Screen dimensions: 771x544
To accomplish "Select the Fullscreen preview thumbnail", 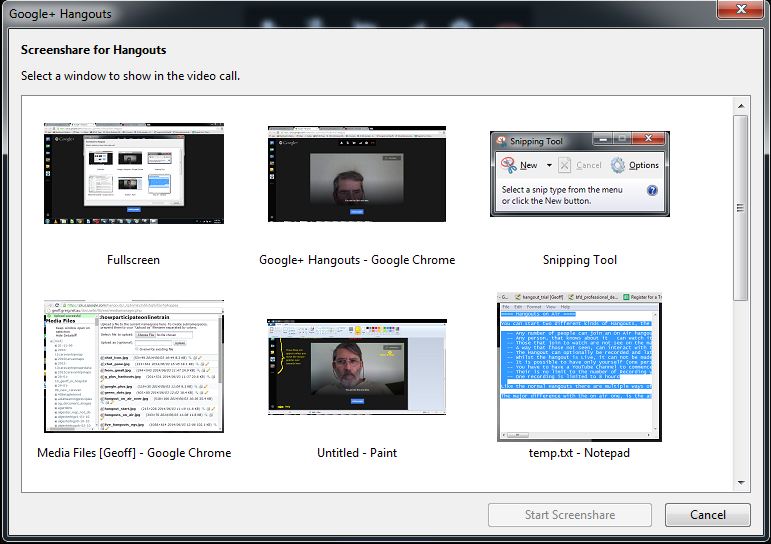I will (x=133, y=173).
